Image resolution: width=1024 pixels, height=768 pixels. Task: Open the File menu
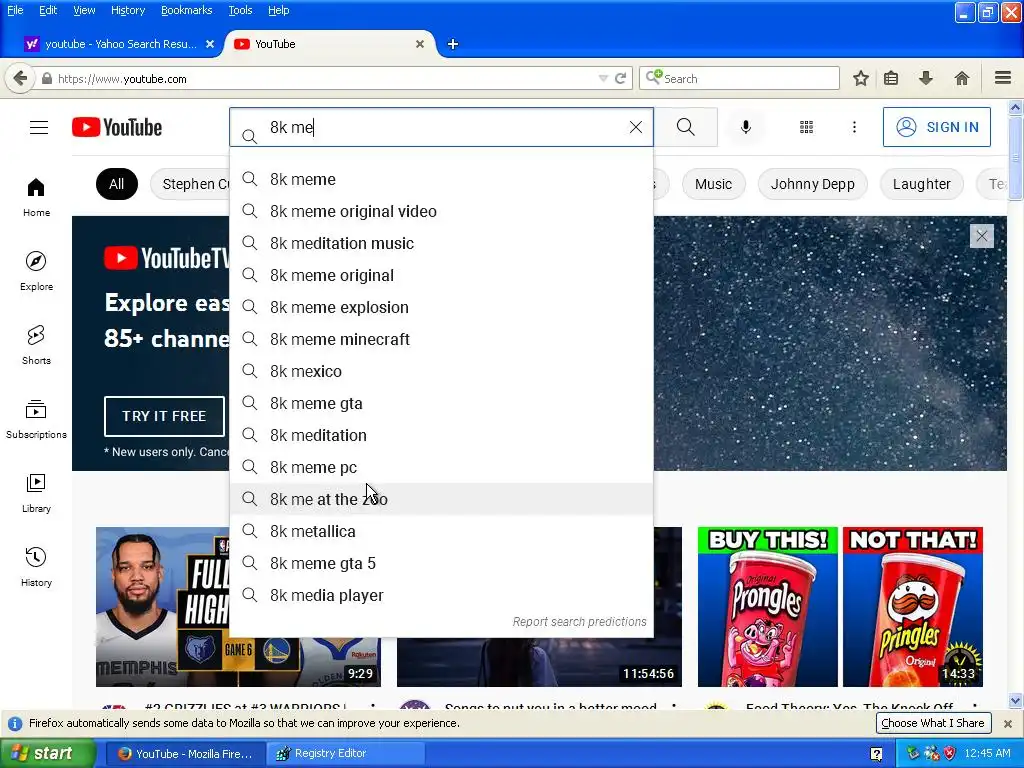15,10
